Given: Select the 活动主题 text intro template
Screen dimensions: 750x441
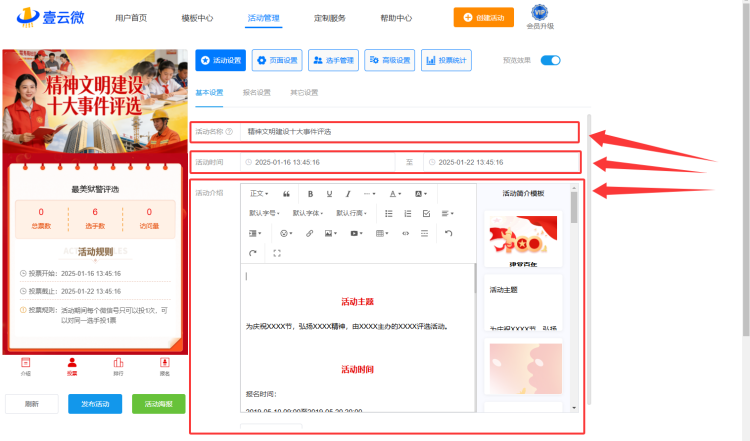Looking at the screenshot, I should 523,302.
